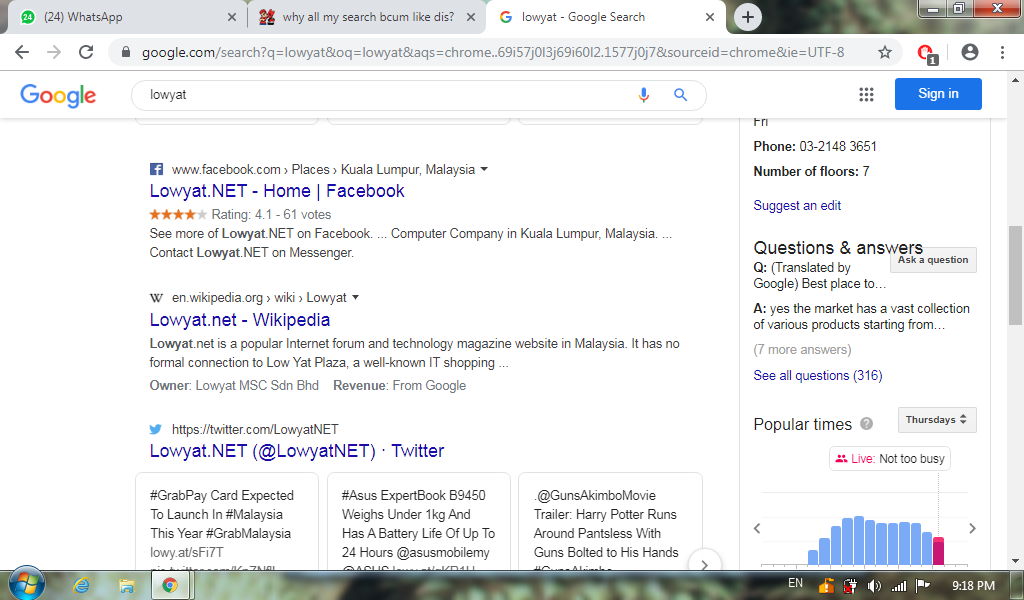This screenshot has height=600, width=1024.
Task: Start voice search with the microphone icon
Action: tap(643, 95)
